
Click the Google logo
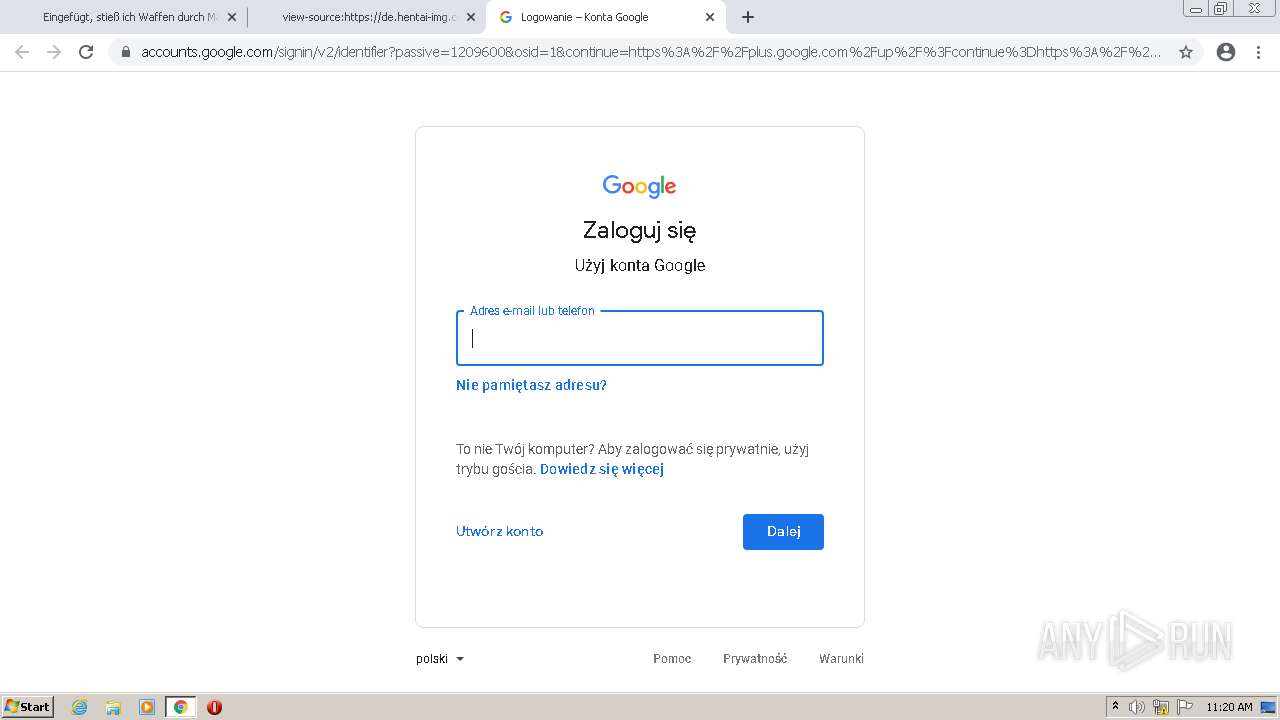click(640, 186)
